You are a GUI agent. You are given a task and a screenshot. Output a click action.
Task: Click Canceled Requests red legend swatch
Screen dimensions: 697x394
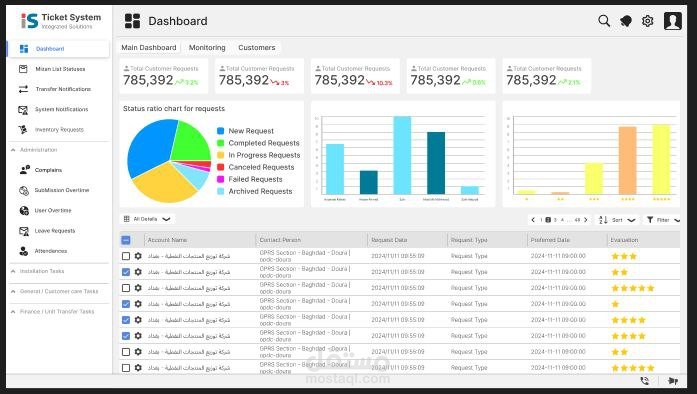(x=220, y=167)
